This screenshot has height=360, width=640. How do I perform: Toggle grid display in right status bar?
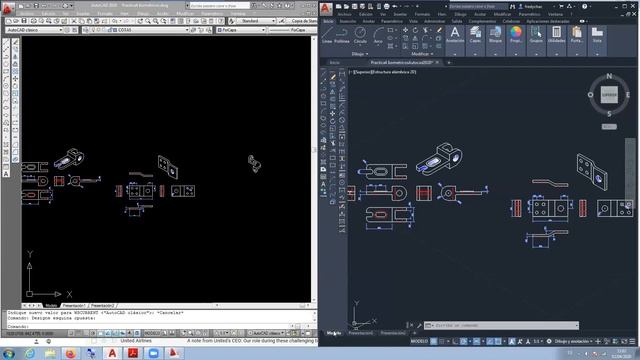pos(434,341)
